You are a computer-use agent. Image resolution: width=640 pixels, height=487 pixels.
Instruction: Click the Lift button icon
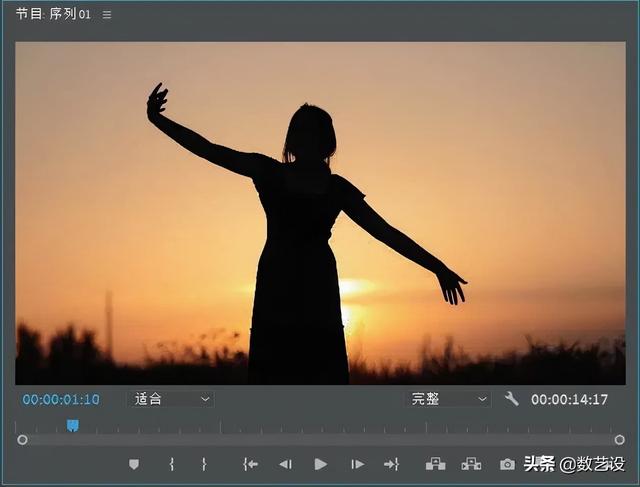coord(435,464)
